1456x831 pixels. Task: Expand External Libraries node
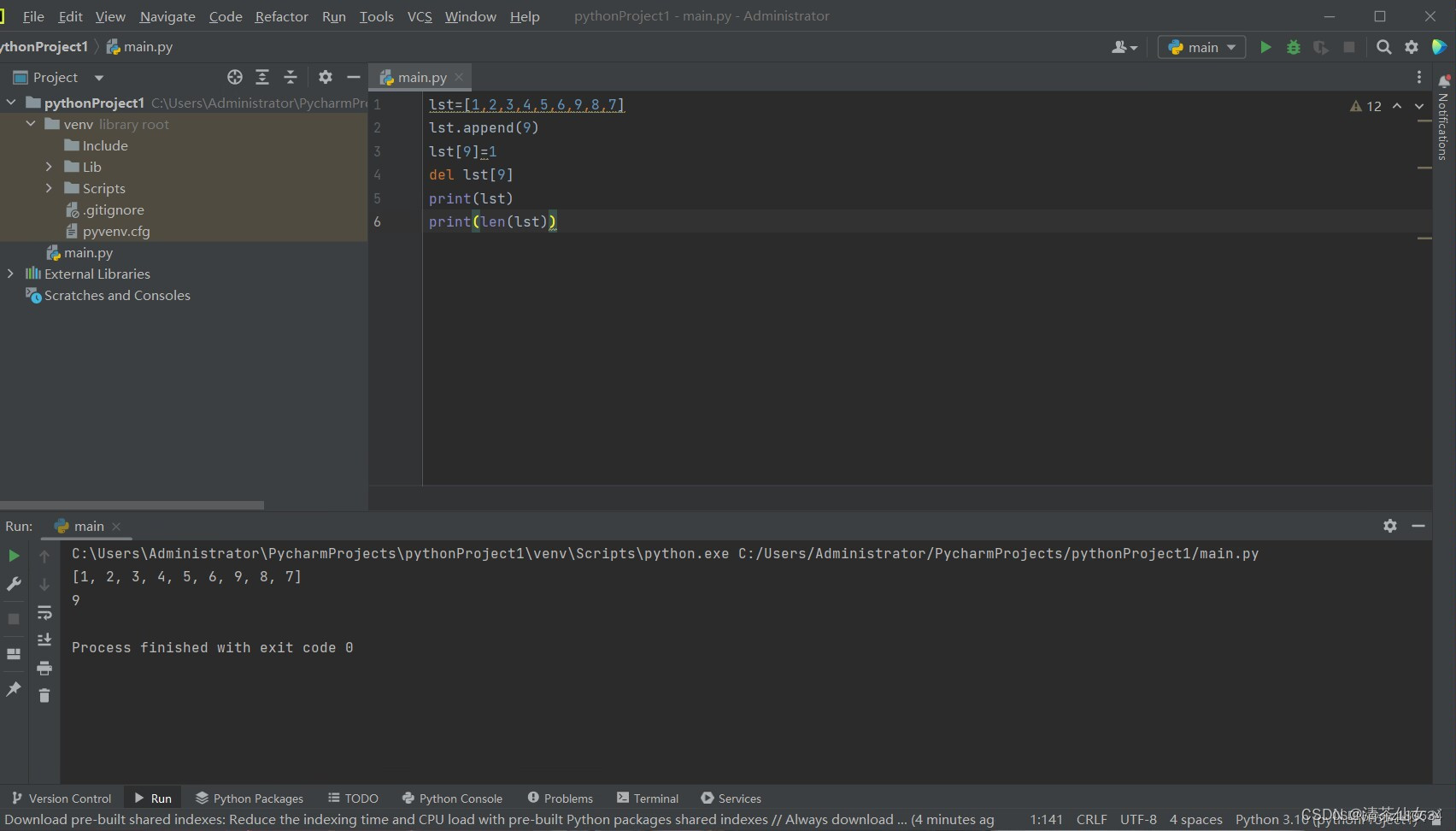[x=10, y=274]
